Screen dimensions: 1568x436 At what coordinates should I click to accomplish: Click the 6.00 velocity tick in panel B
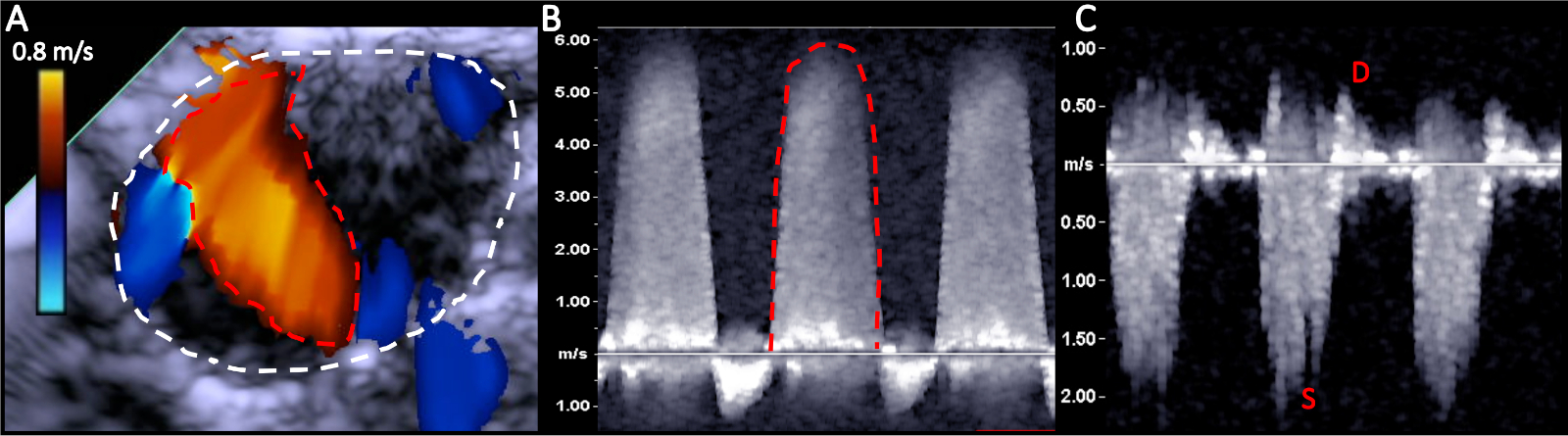571,40
